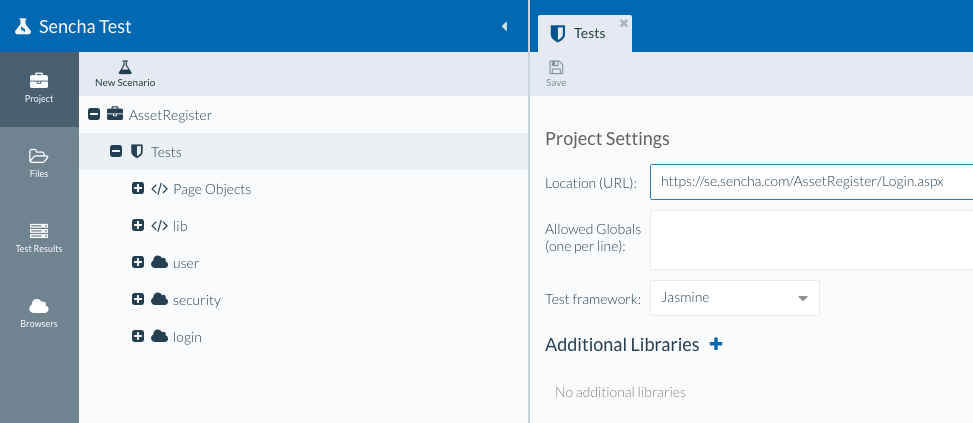973x423 pixels.
Task: Open the Files sidebar section
Action: pyautogui.click(x=39, y=163)
